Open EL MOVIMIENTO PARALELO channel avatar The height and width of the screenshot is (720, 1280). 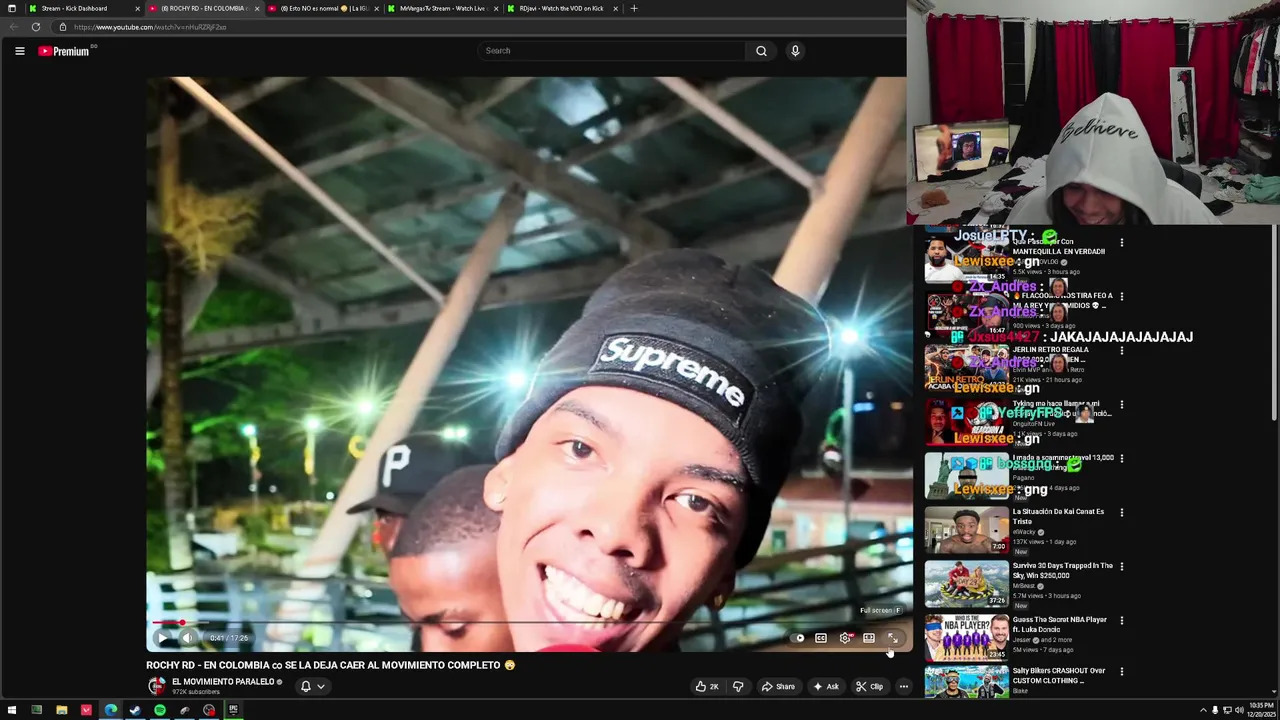click(x=156, y=686)
